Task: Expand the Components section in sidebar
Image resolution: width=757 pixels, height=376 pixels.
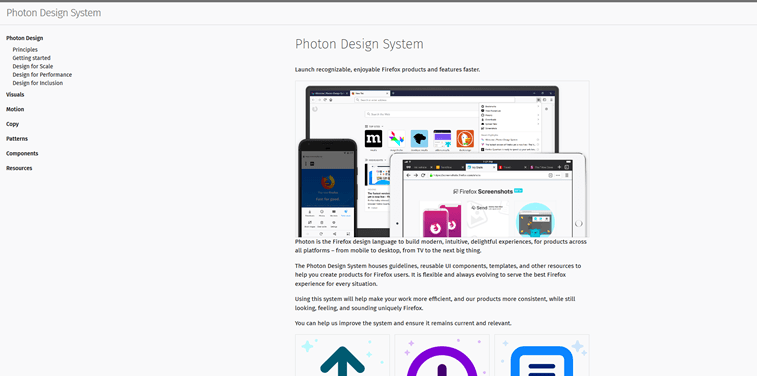Action: tap(22, 153)
